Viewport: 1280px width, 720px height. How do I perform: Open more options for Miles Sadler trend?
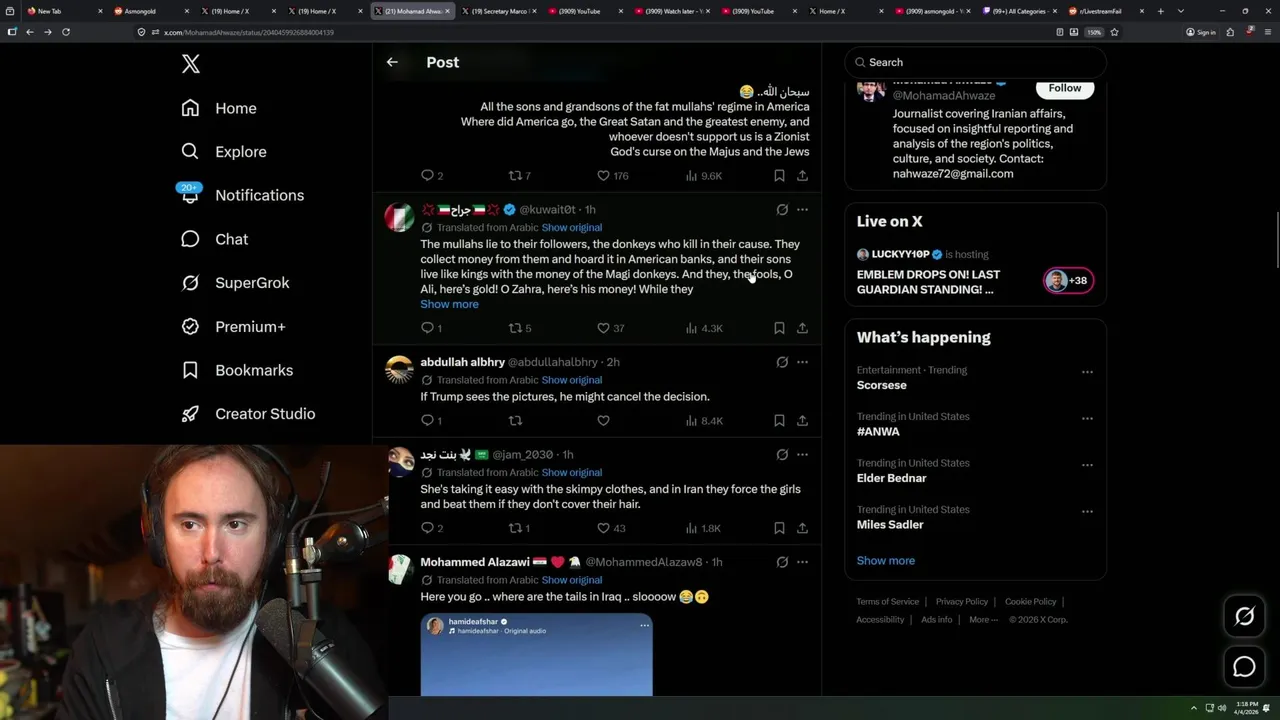(1087, 511)
